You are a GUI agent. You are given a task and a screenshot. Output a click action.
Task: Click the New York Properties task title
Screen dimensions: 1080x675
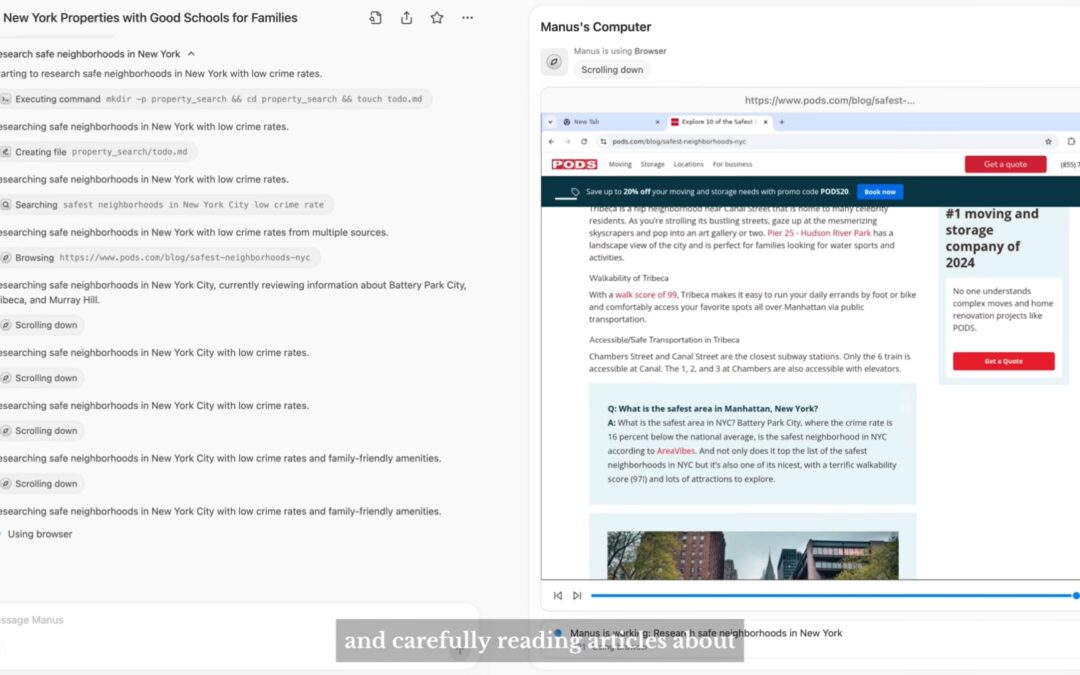click(x=150, y=18)
